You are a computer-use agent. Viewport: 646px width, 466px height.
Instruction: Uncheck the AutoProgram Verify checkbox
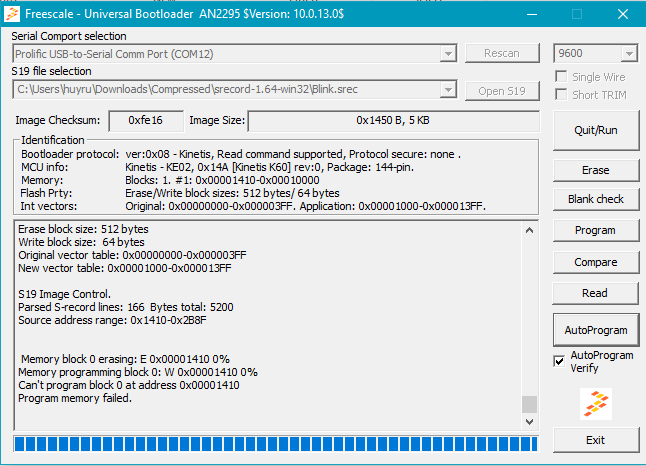pyautogui.click(x=559, y=361)
